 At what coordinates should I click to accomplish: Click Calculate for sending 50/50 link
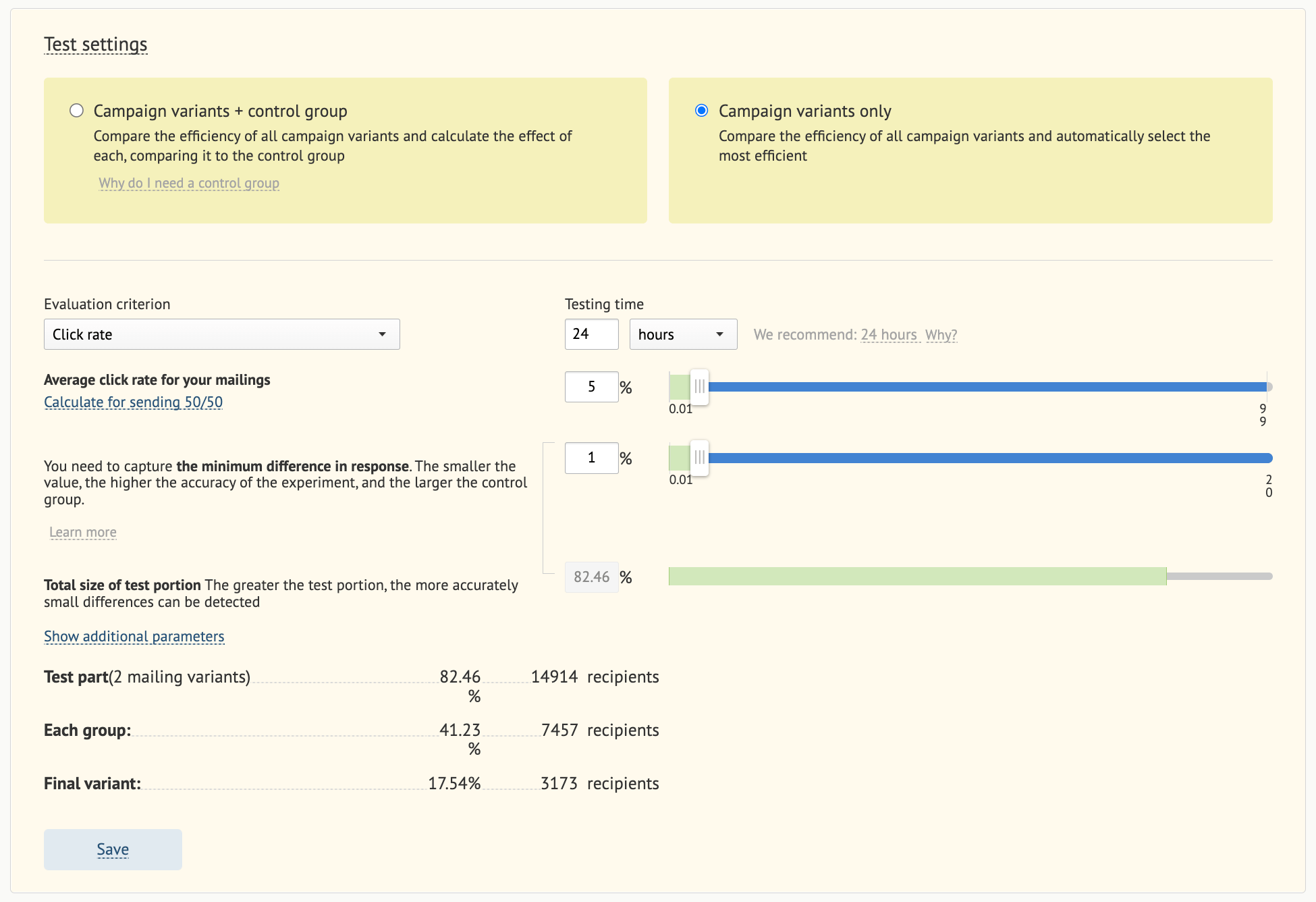133,402
